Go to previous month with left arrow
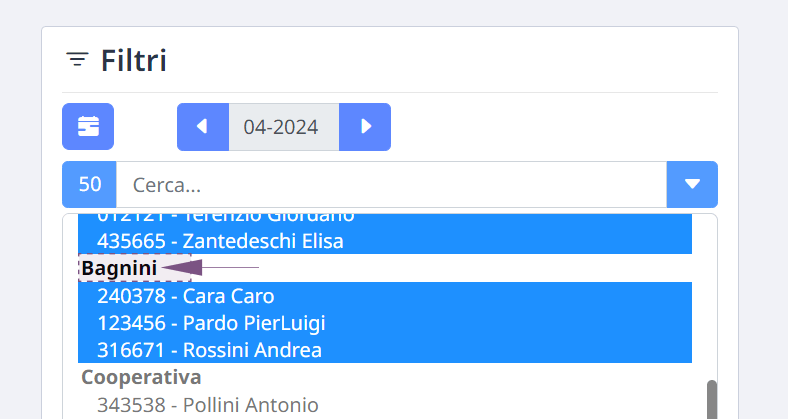788x419 pixels. click(203, 127)
